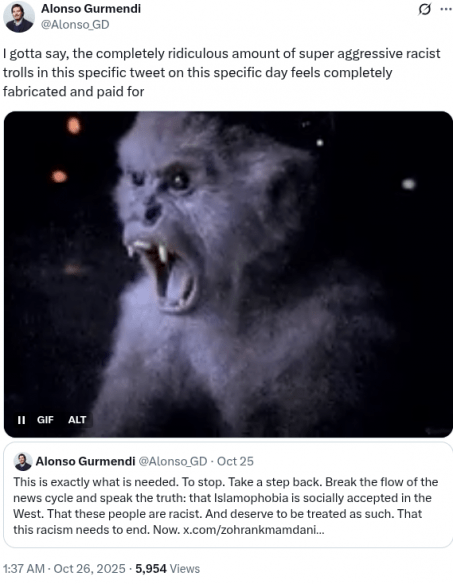Viewport: 453px width, 584px height.
Task: Pause the playing GIF
Action: coord(21,420)
